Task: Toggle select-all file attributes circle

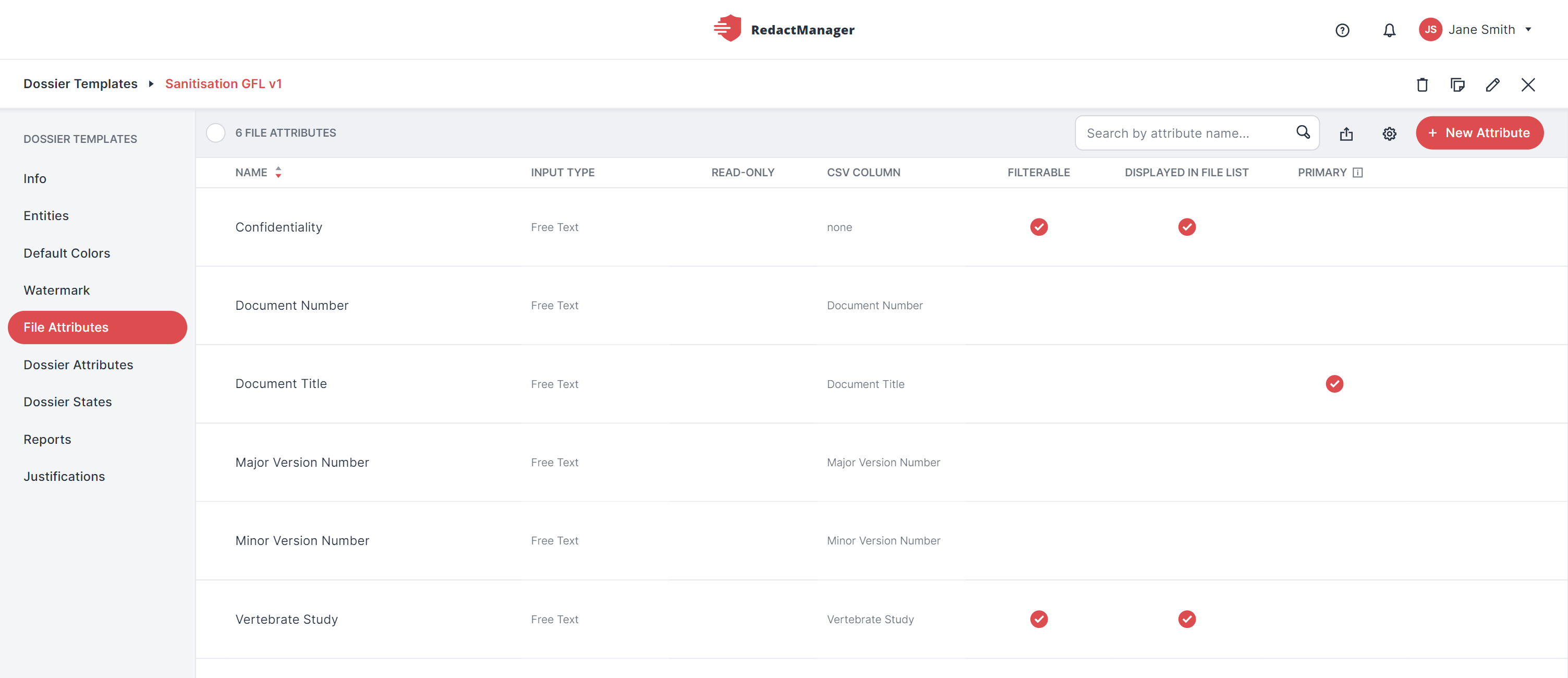Action: [215, 132]
